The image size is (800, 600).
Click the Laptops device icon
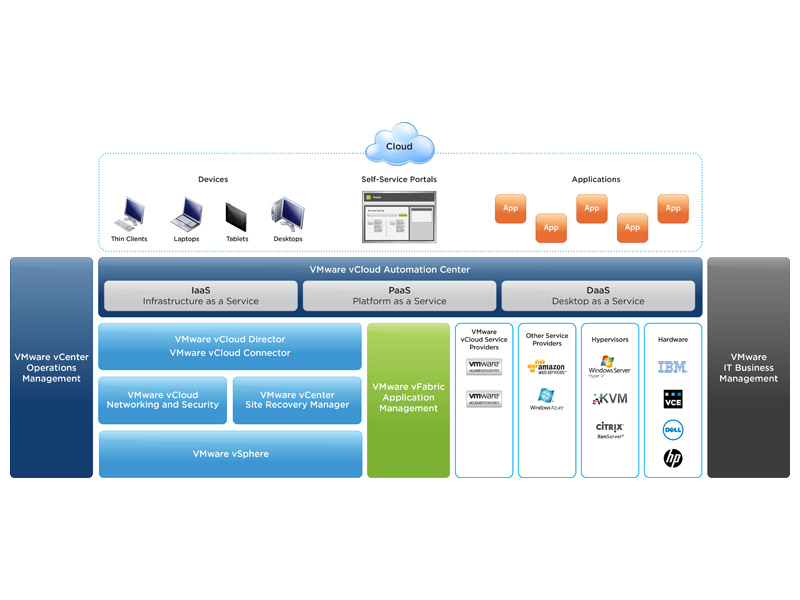tap(186, 215)
